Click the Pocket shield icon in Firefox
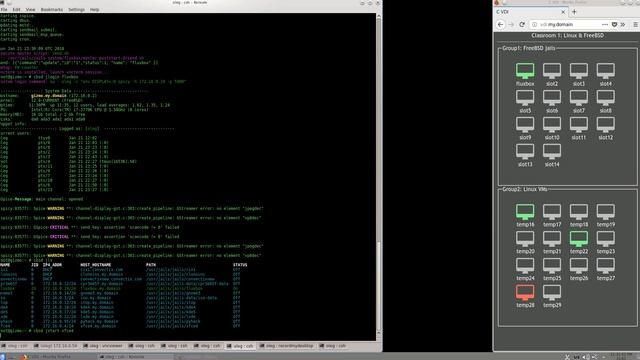 [x=614, y=24]
